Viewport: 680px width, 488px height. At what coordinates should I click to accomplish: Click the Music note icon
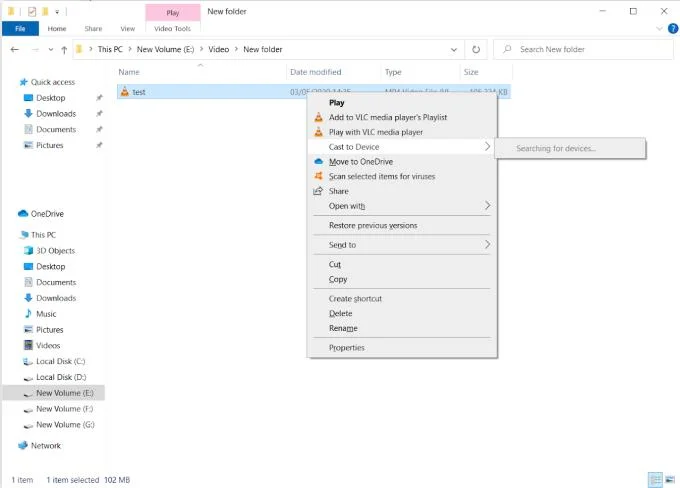click(28, 313)
